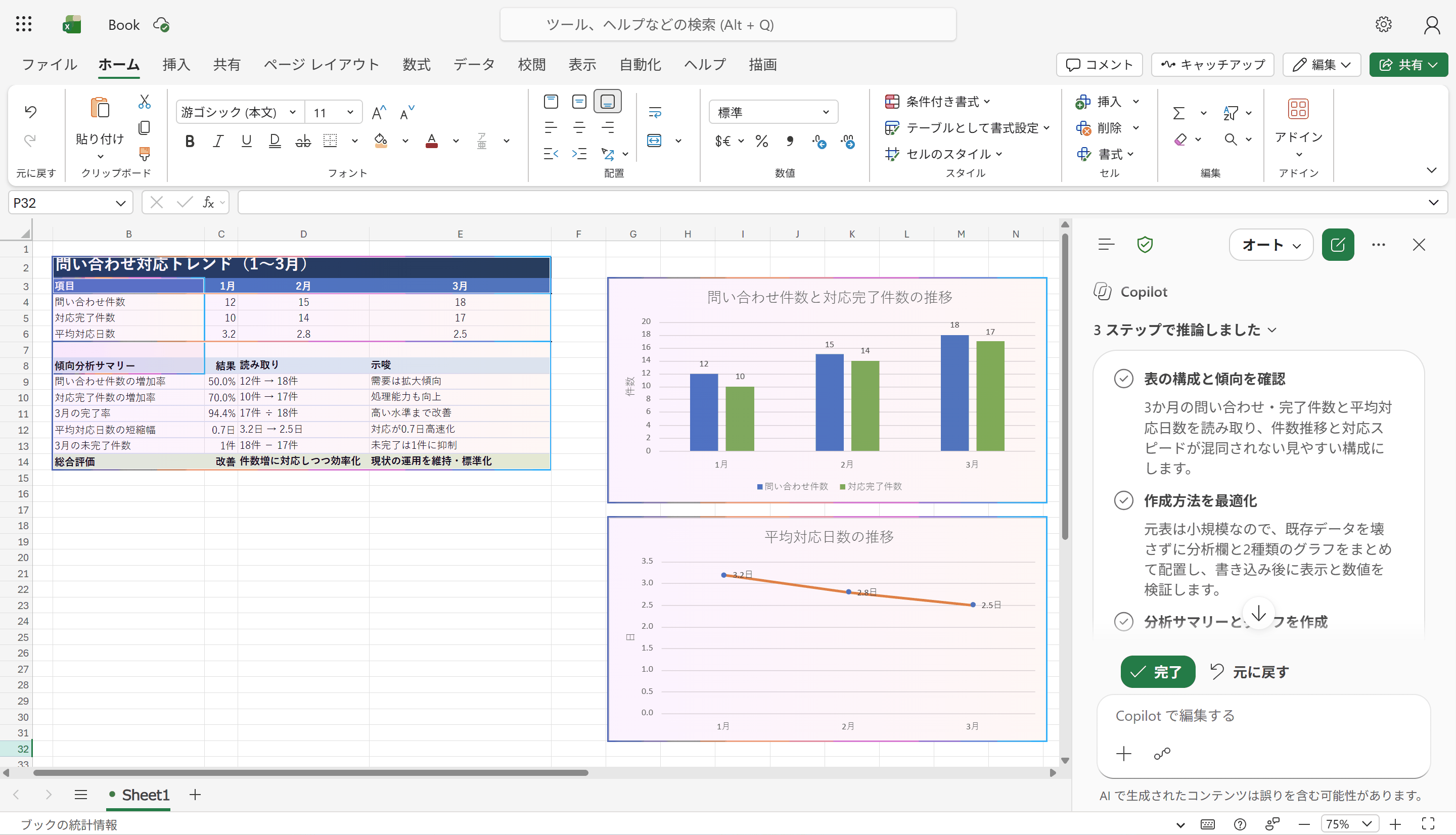Viewport: 1456px width, 835px height.
Task: Open the 数式 ribbon tab
Action: [x=417, y=64]
